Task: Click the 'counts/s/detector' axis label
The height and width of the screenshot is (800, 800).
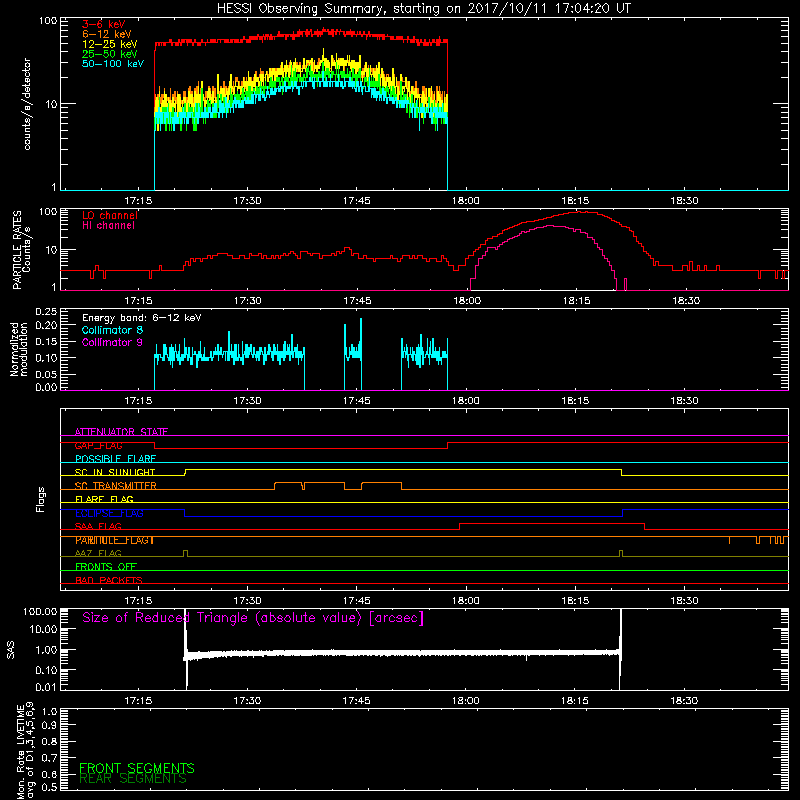Action: 27,104
